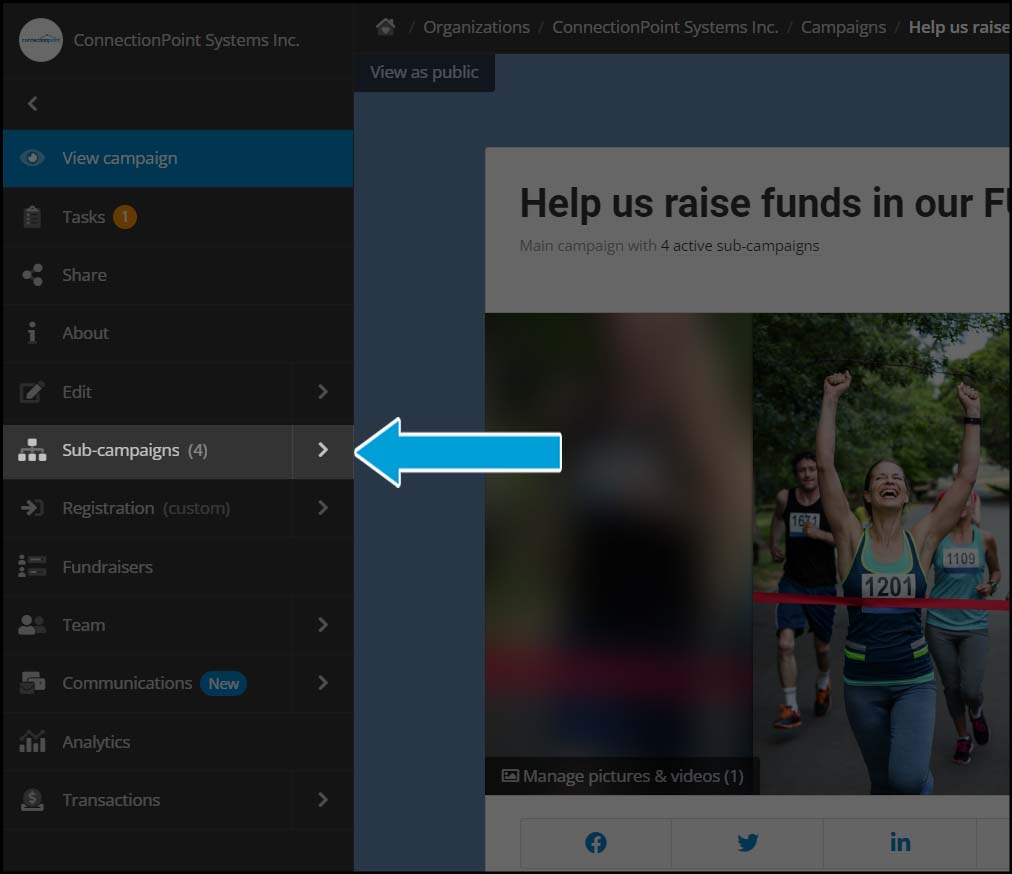Viewport: 1012px width, 874px height.
Task: Expand the Registration submenu arrow
Action: [322, 508]
